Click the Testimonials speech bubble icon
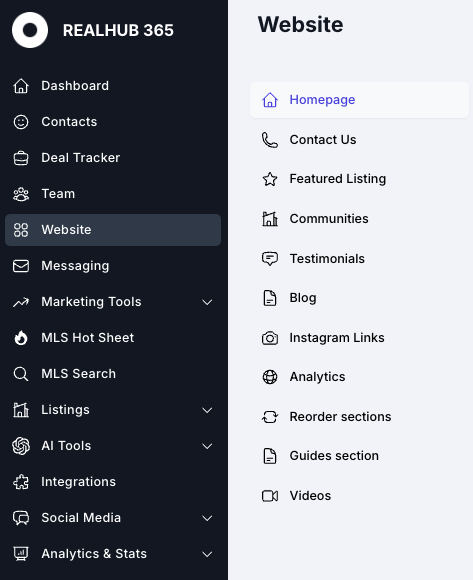This screenshot has height=580, width=473. pyautogui.click(x=270, y=259)
